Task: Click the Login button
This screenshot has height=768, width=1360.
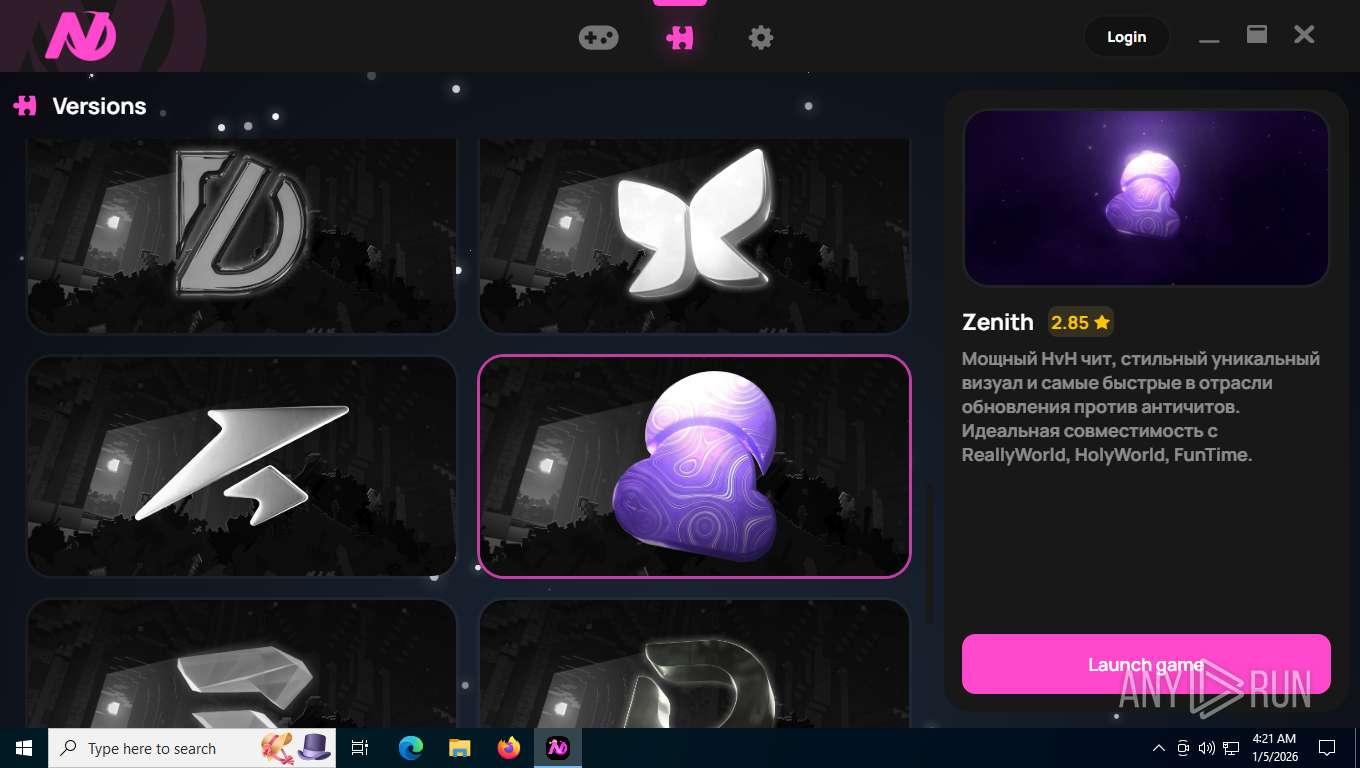Action: click(1126, 37)
